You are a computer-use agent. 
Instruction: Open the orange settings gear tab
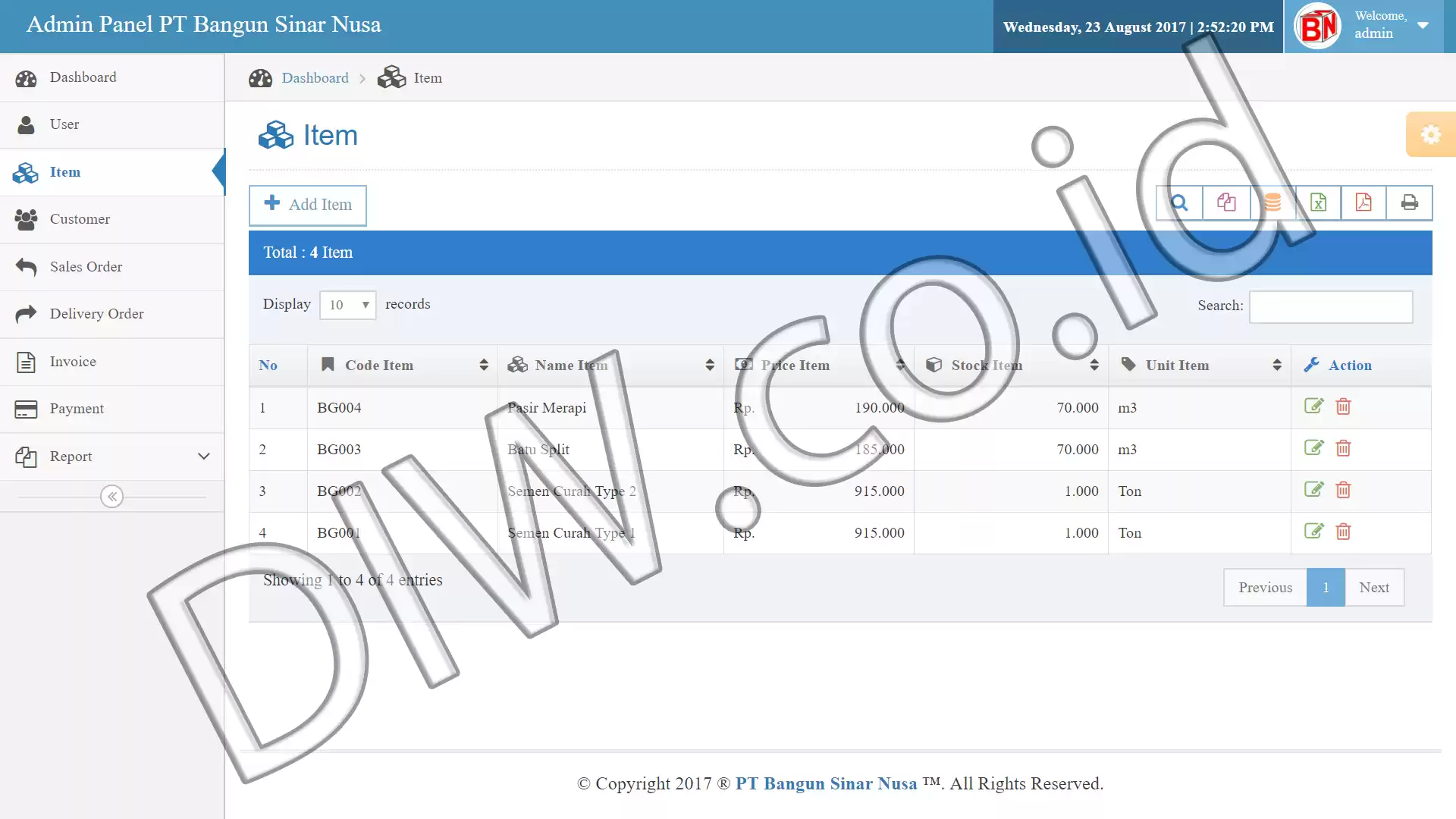point(1431,134)
